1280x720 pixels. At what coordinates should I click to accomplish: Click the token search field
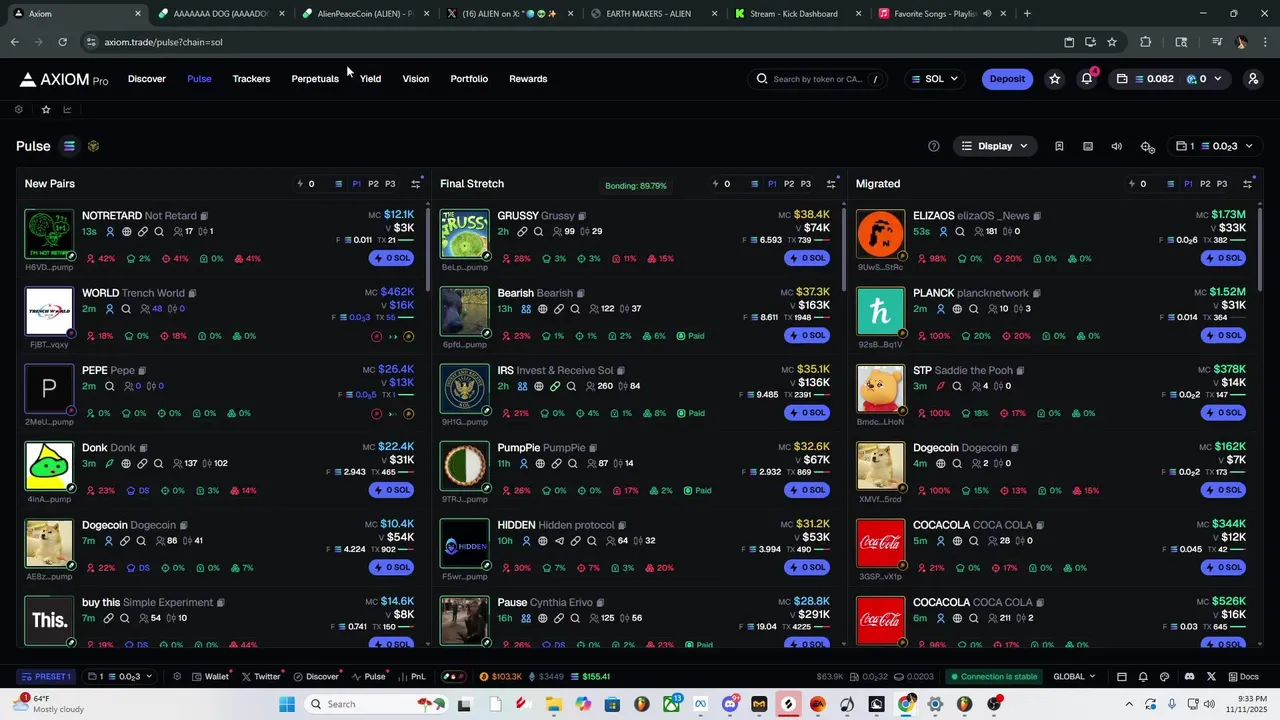pos(817,79)
